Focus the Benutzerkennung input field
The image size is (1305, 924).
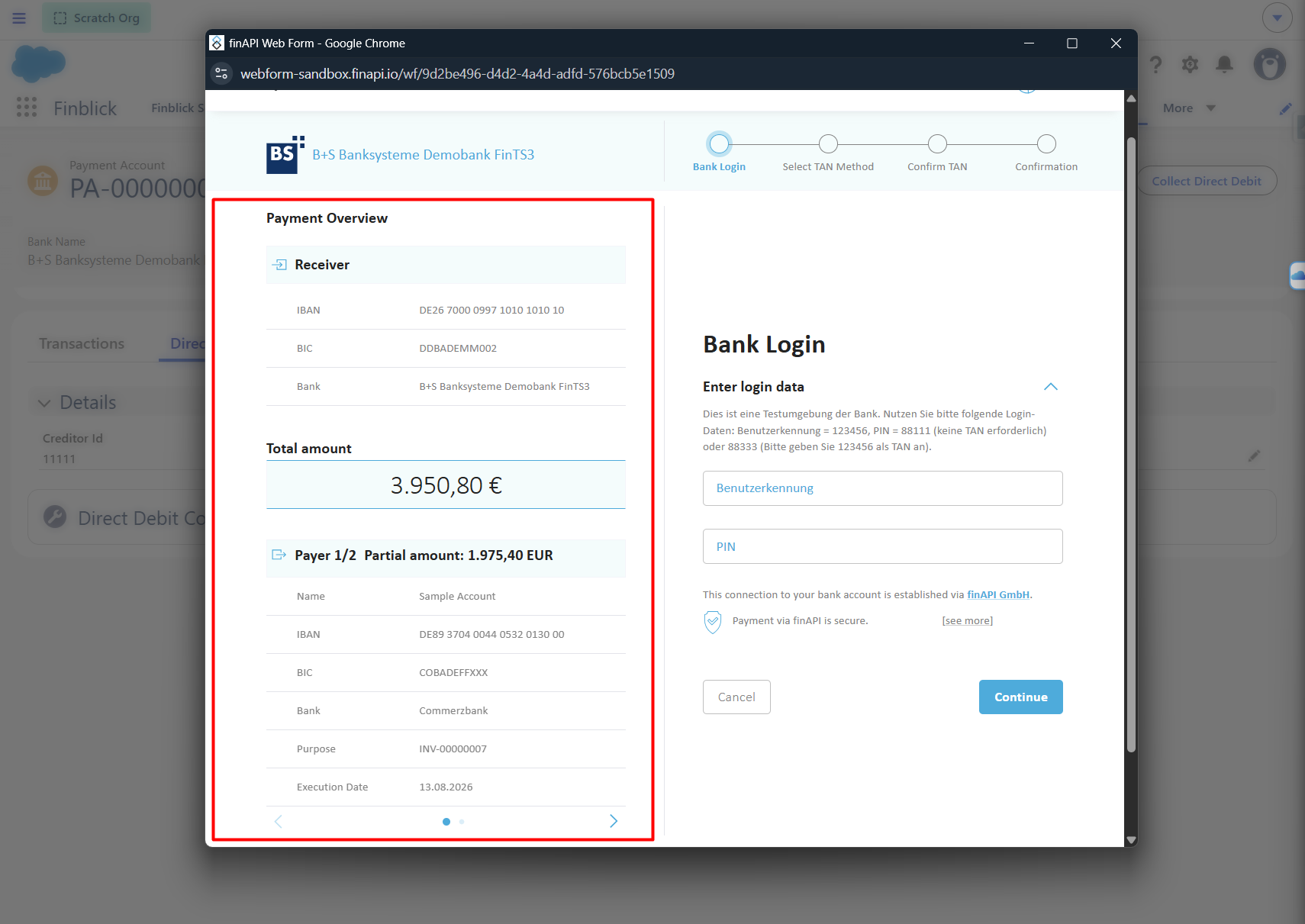pos(883,488)
